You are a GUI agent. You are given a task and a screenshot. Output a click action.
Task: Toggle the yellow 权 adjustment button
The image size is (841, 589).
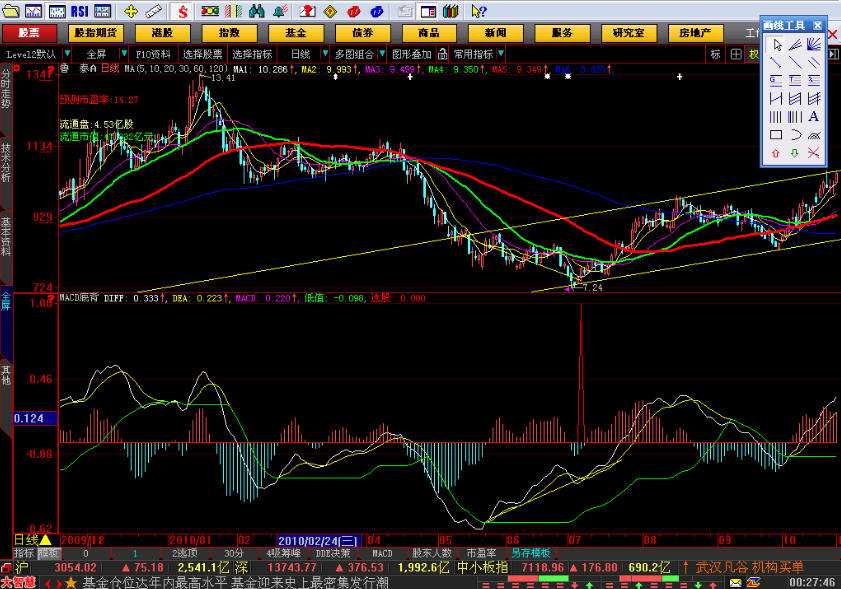click(754, 54)
